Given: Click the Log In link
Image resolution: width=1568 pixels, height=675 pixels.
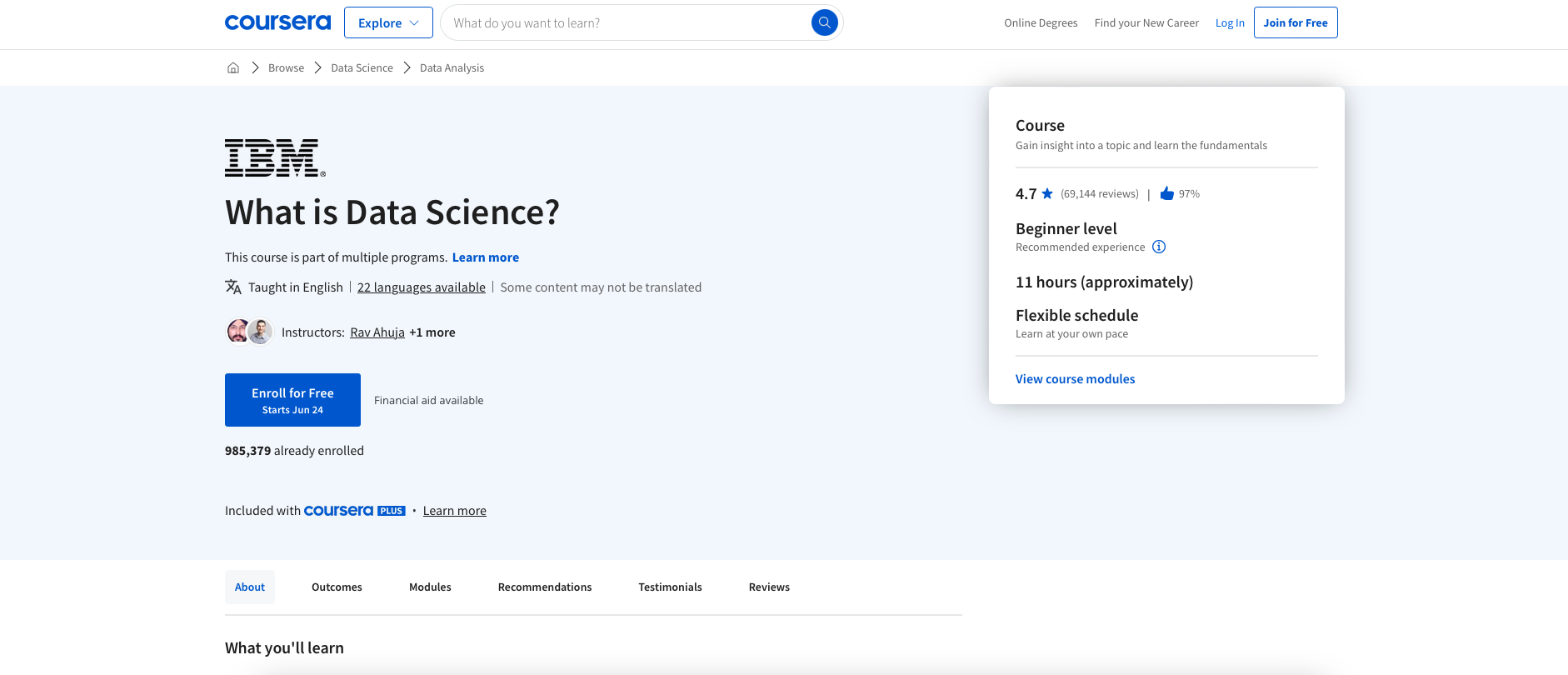Looking at the screenshot, I should point(1230,22).
